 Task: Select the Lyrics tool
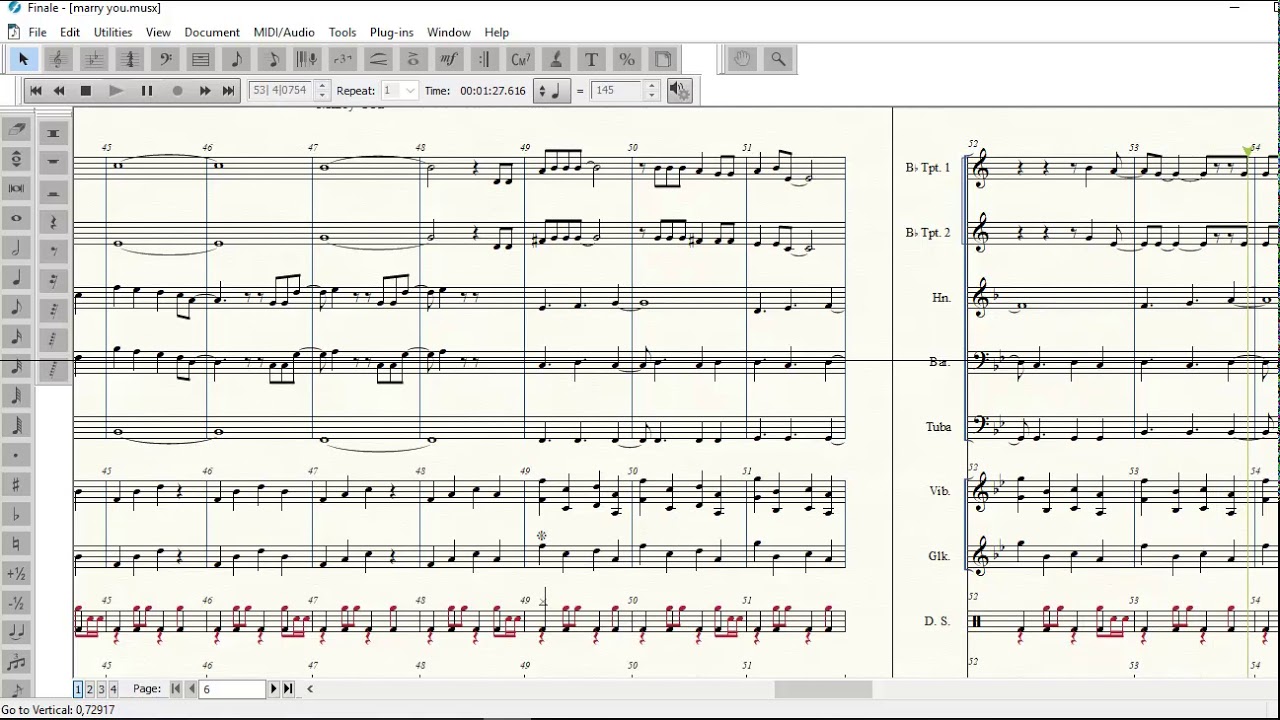(x=556, y=59)
